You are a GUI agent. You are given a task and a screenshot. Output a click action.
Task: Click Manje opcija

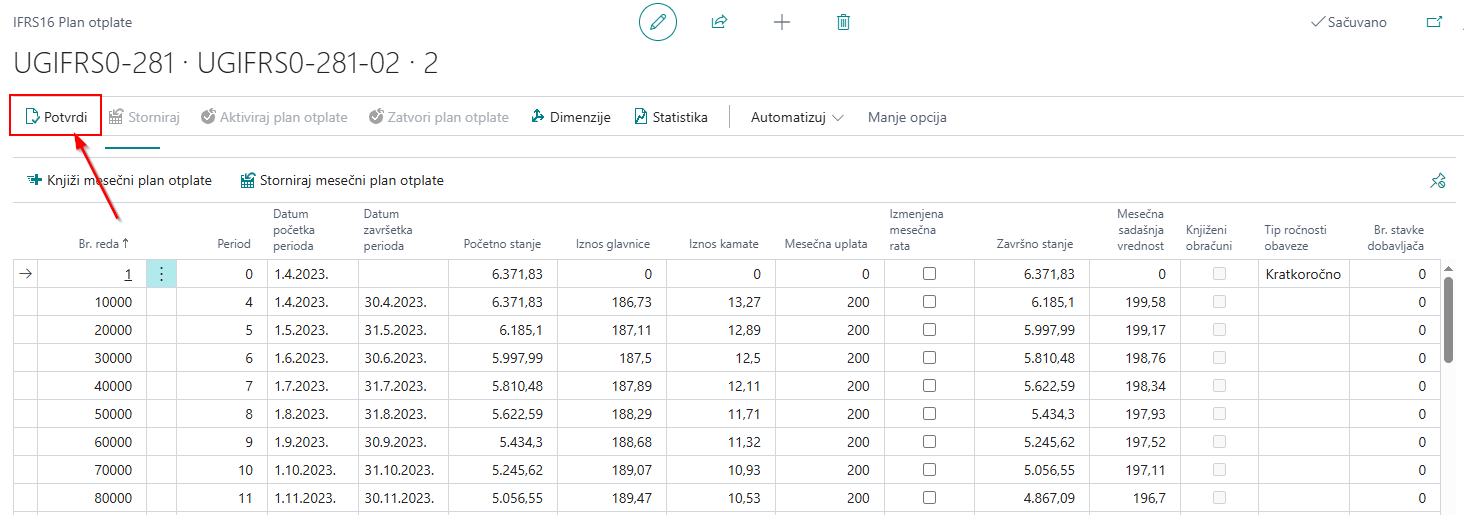[x=907, y=117]
